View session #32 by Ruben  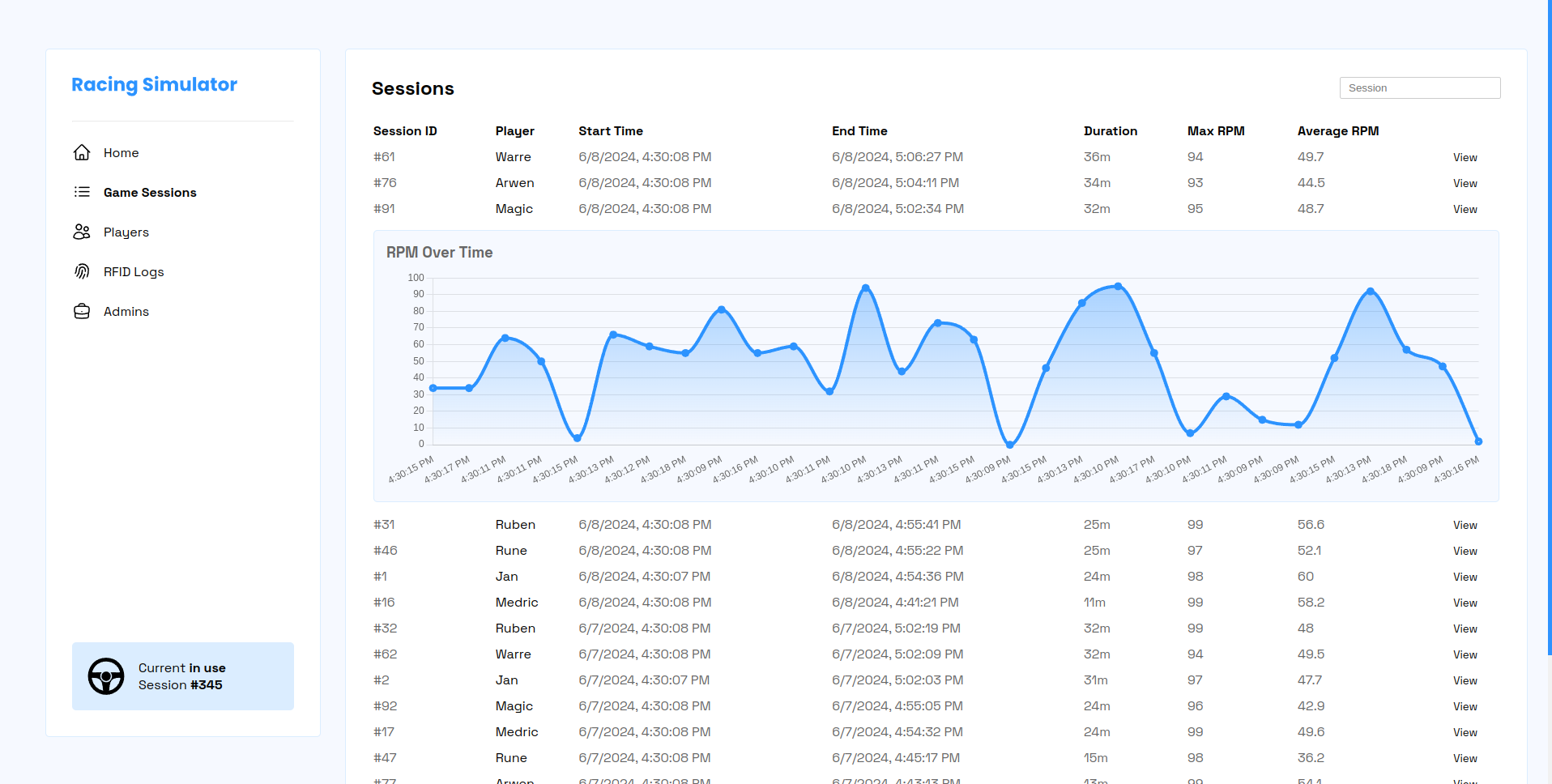1465,628
